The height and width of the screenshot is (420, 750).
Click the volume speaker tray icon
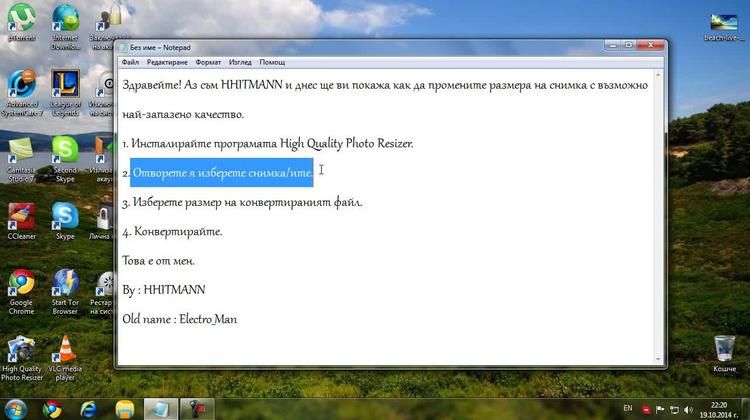688,409
